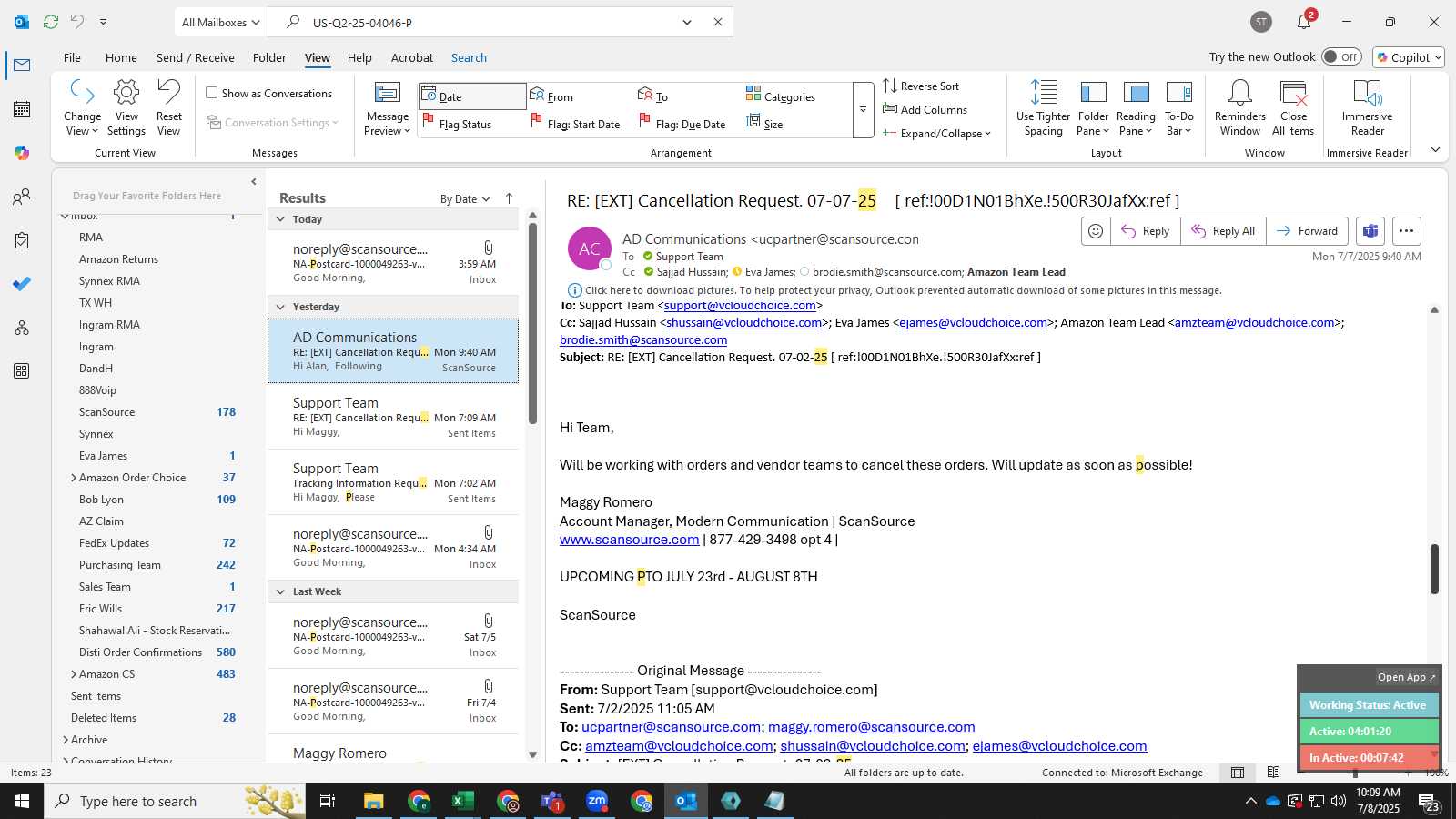Click Reverse Sort in Arrangement group

(921, 86)
